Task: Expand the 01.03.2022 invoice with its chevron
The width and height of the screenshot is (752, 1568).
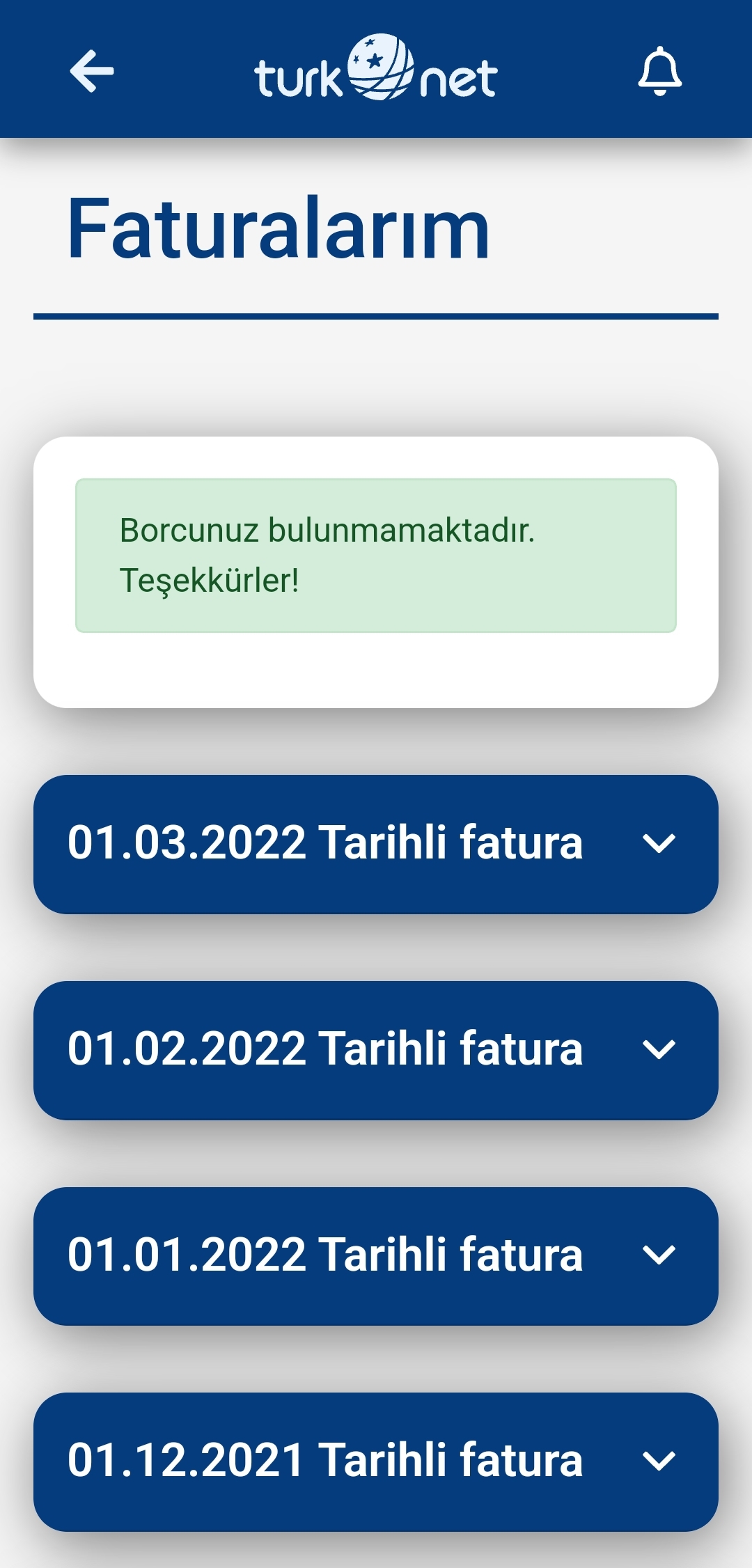Action: click(x=659, y=844)
